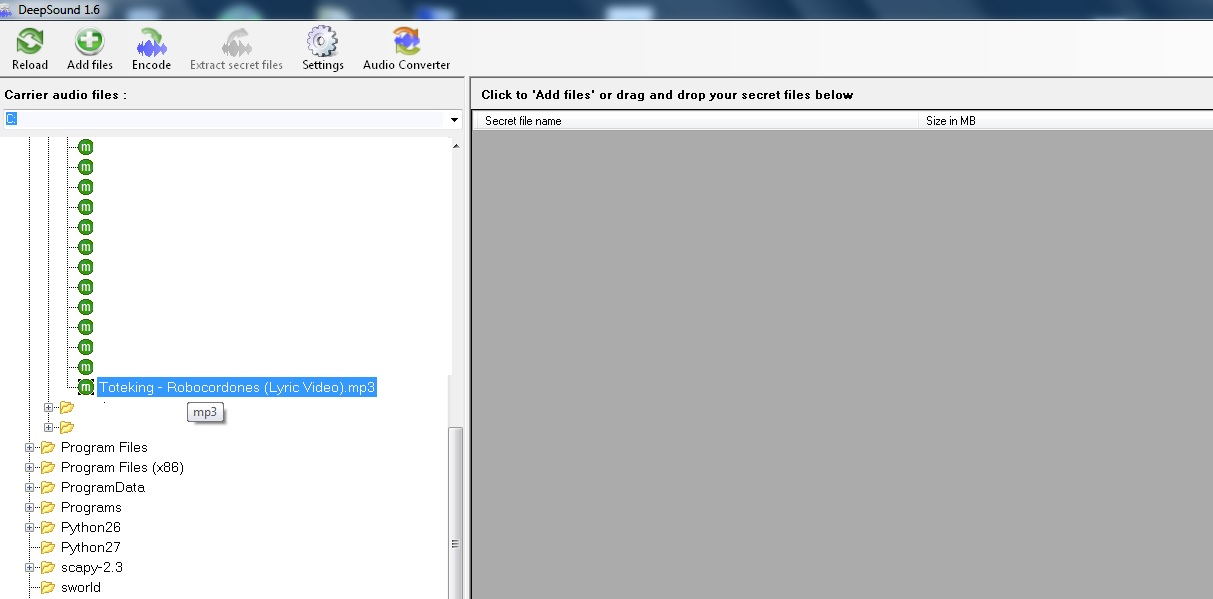This screenshot has height=599, width=1213.
Task: Open the carrier drive dropdown arrow
Action: click(454, 120)
